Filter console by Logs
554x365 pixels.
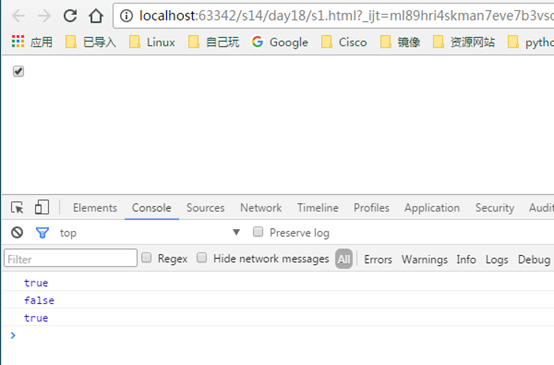pos(496,259)
